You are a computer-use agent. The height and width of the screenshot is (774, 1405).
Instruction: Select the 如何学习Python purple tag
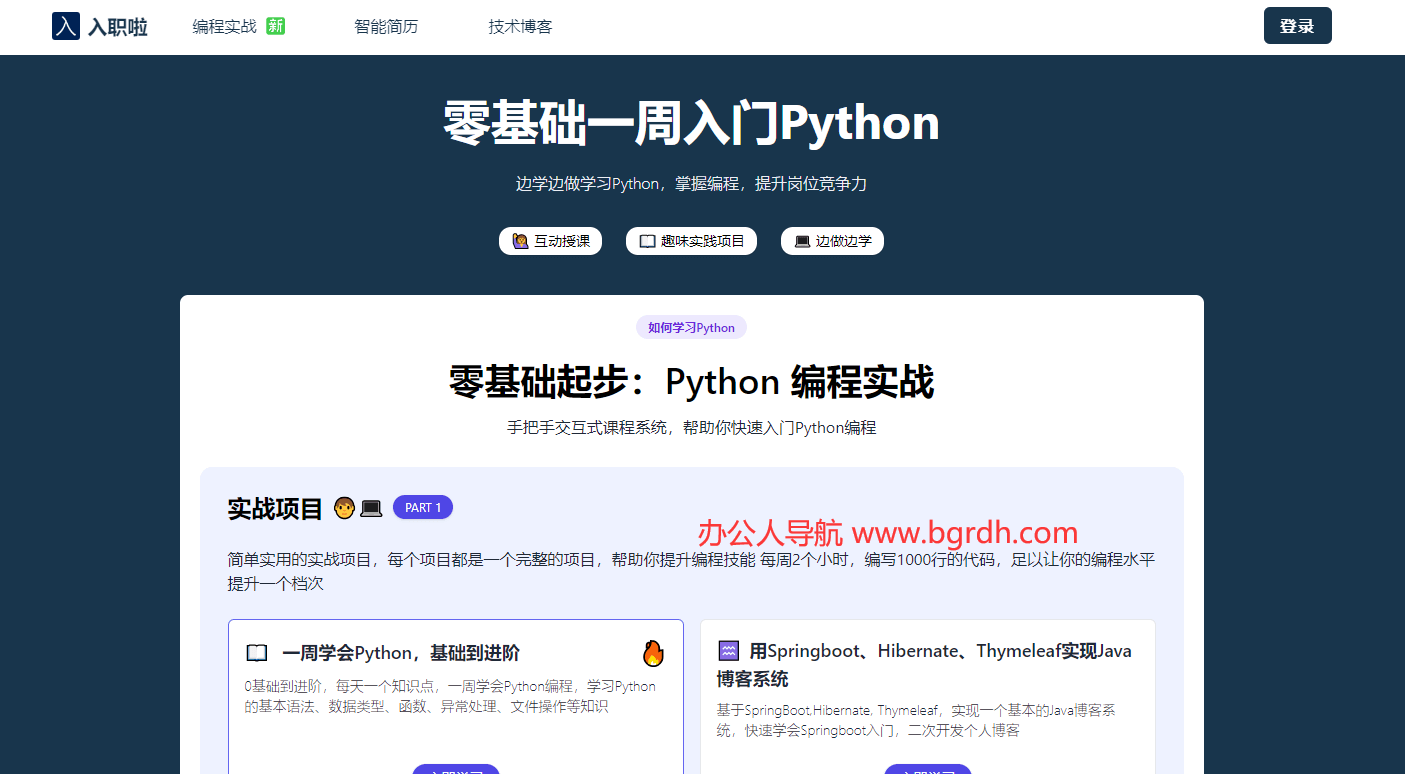pyautogui.click(x=691, y=327)
